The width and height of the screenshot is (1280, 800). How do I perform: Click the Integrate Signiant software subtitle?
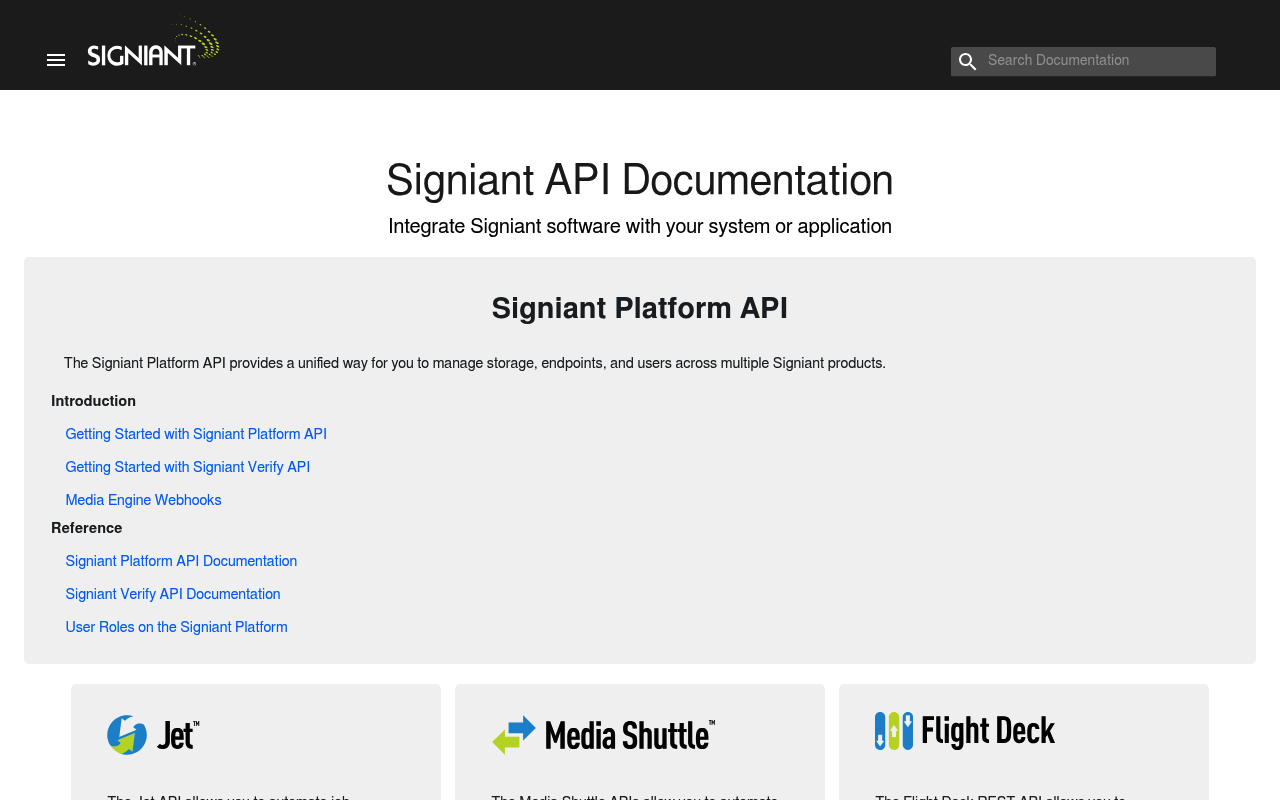pos(640,227)
